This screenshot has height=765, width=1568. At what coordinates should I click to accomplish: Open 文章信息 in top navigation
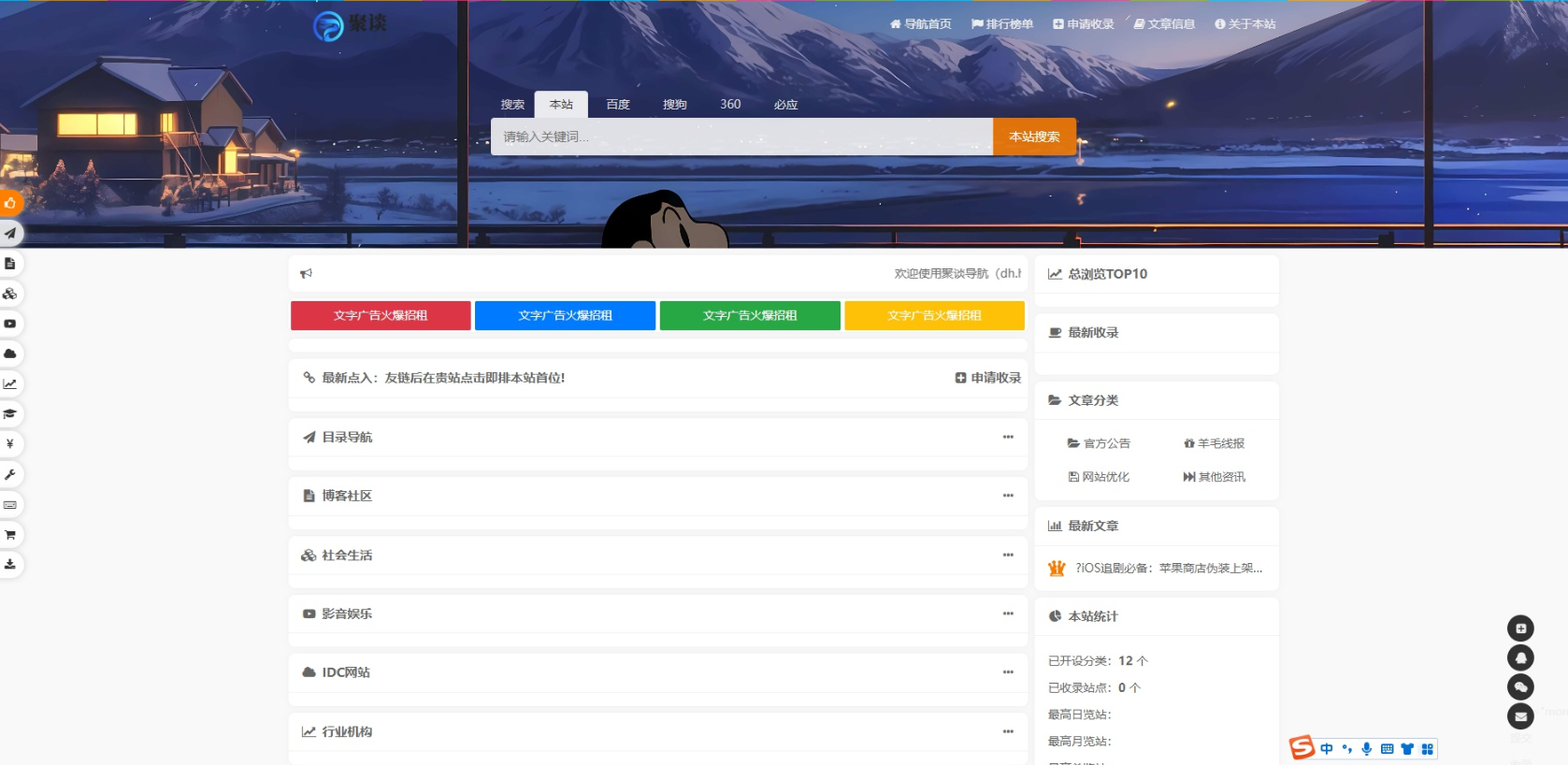pyautogui.click(x=1164, y=24)
